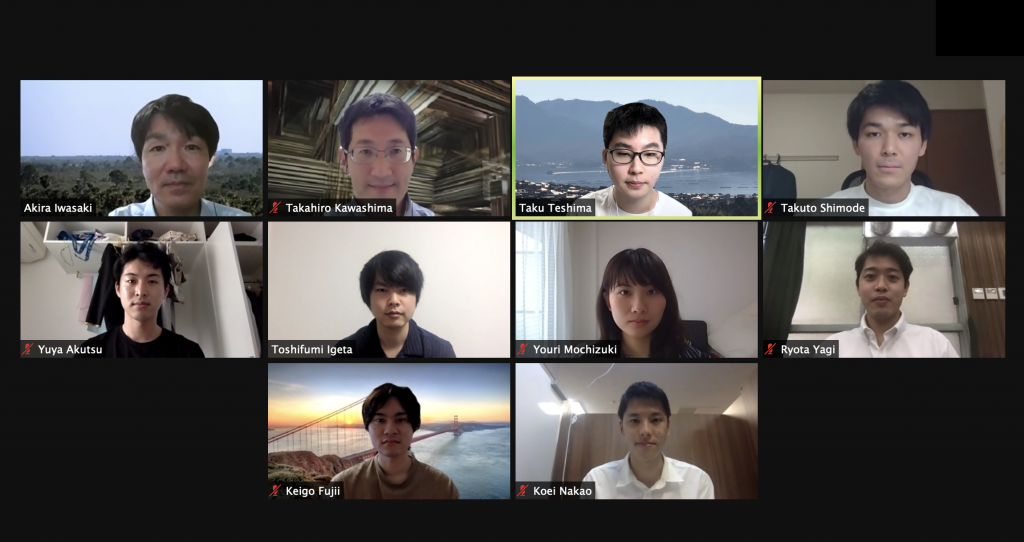Select Taku Teshima's highlighted active speaker video

click(637, 148)
